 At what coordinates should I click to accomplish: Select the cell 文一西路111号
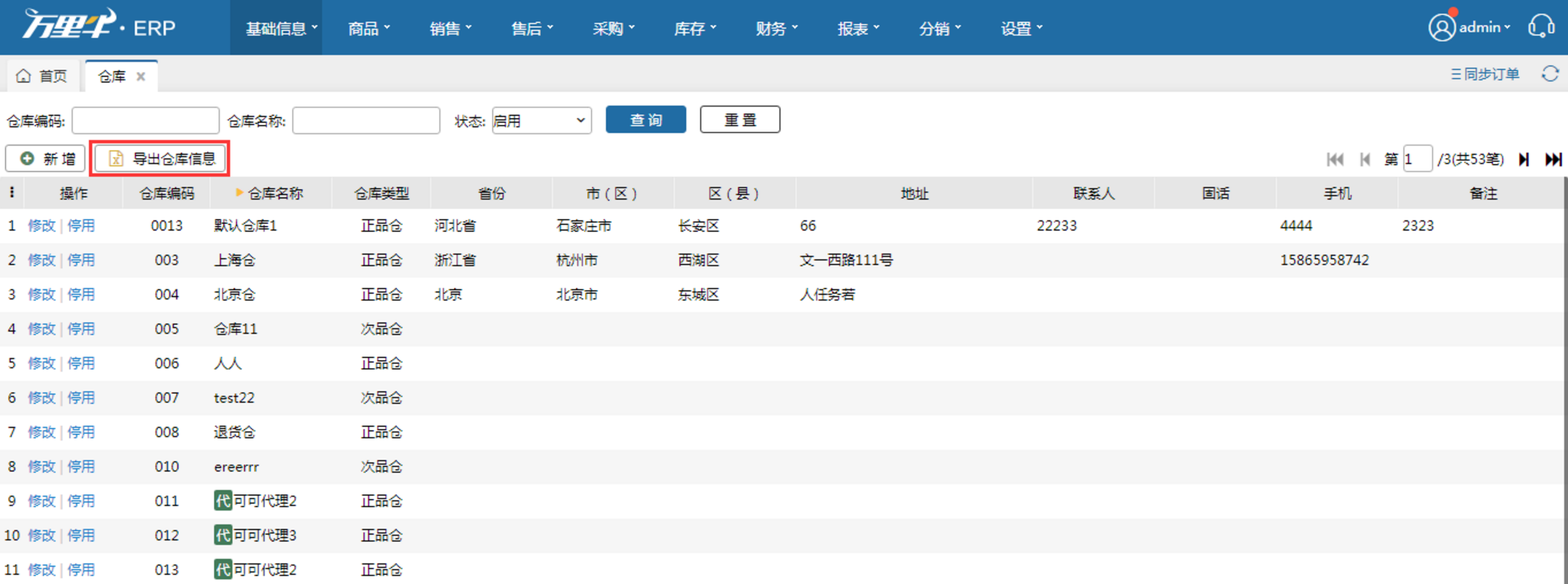coord(846,260)
